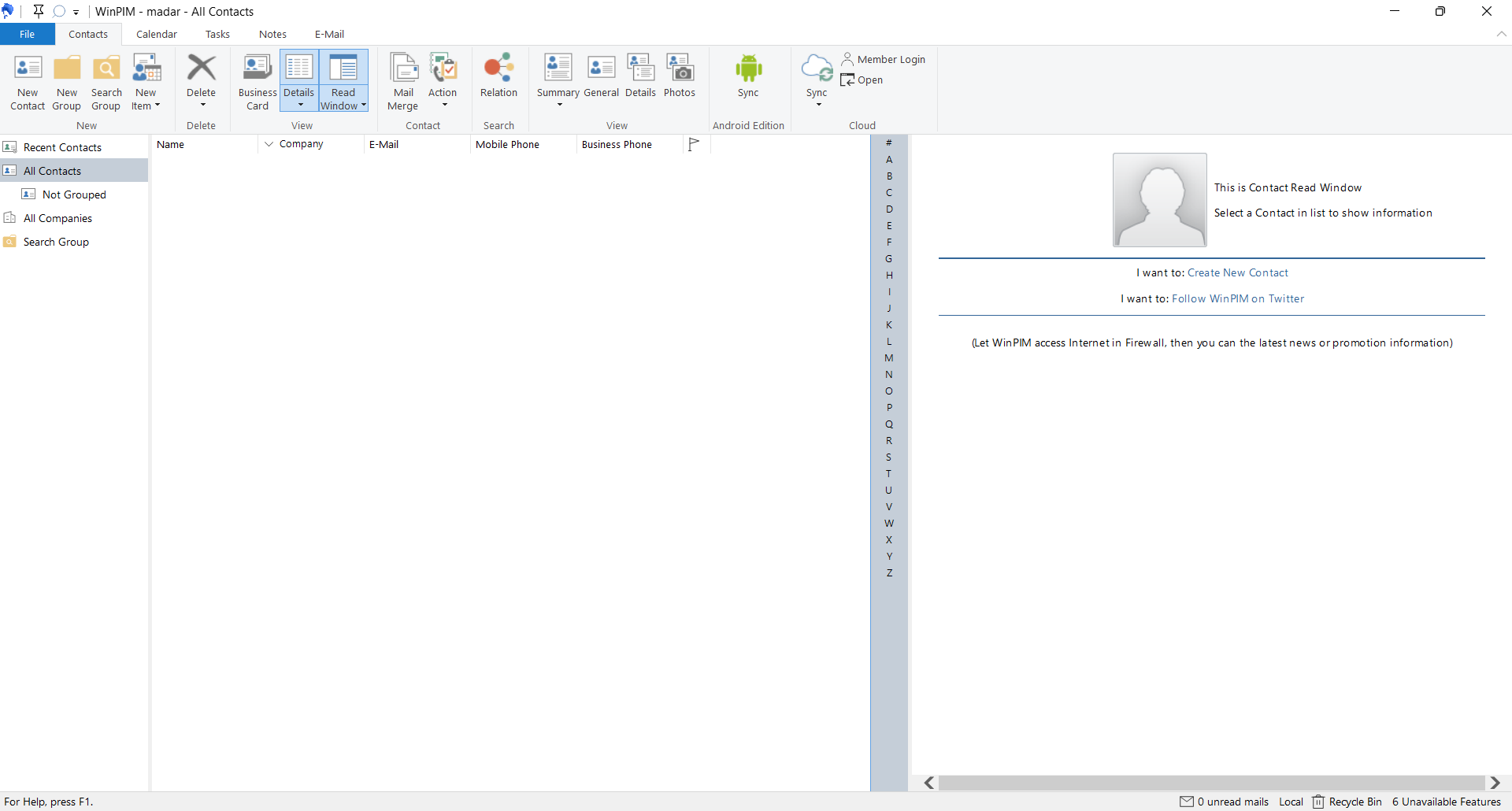Click the New Group folder icon

[67, 69]
